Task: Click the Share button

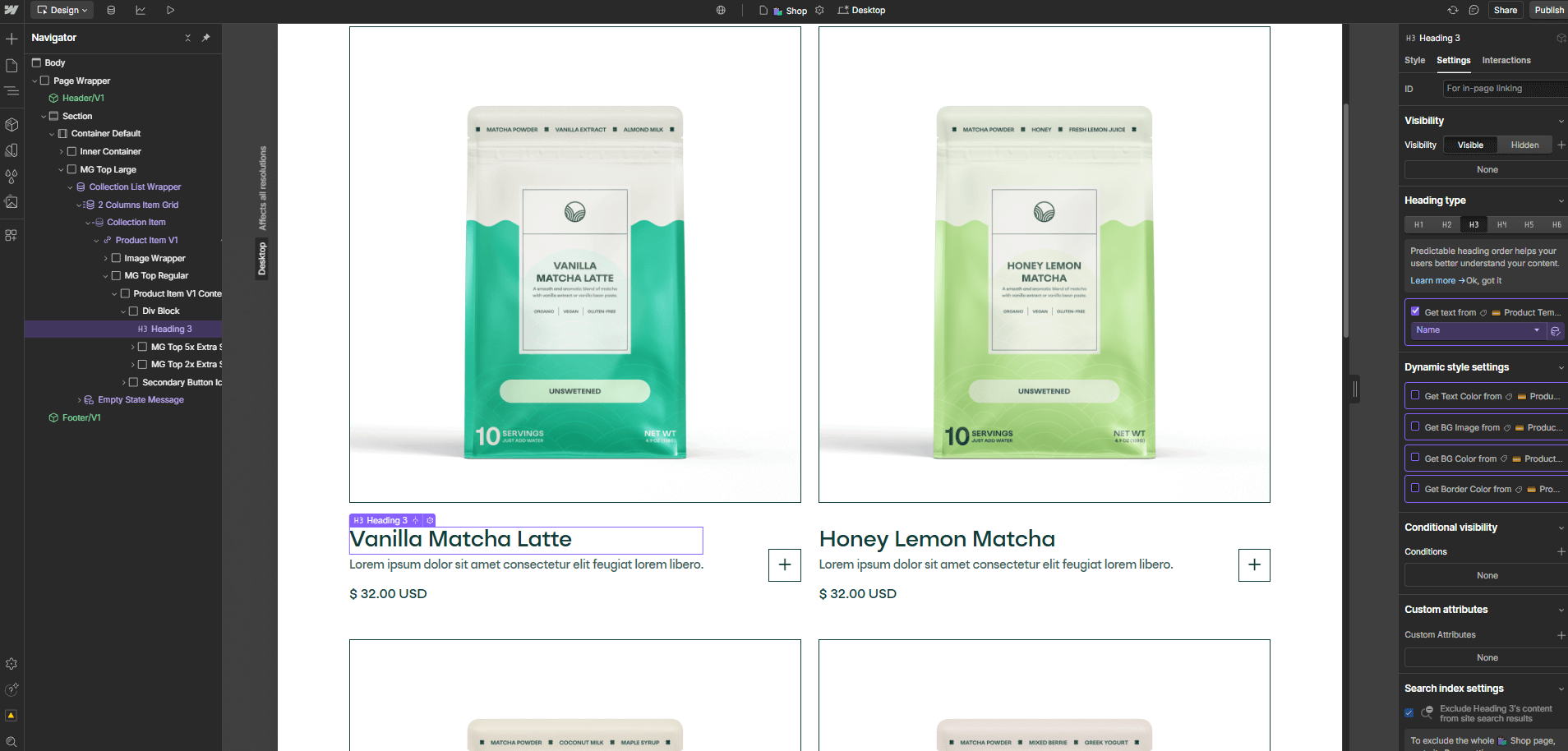Action: 1505,10
